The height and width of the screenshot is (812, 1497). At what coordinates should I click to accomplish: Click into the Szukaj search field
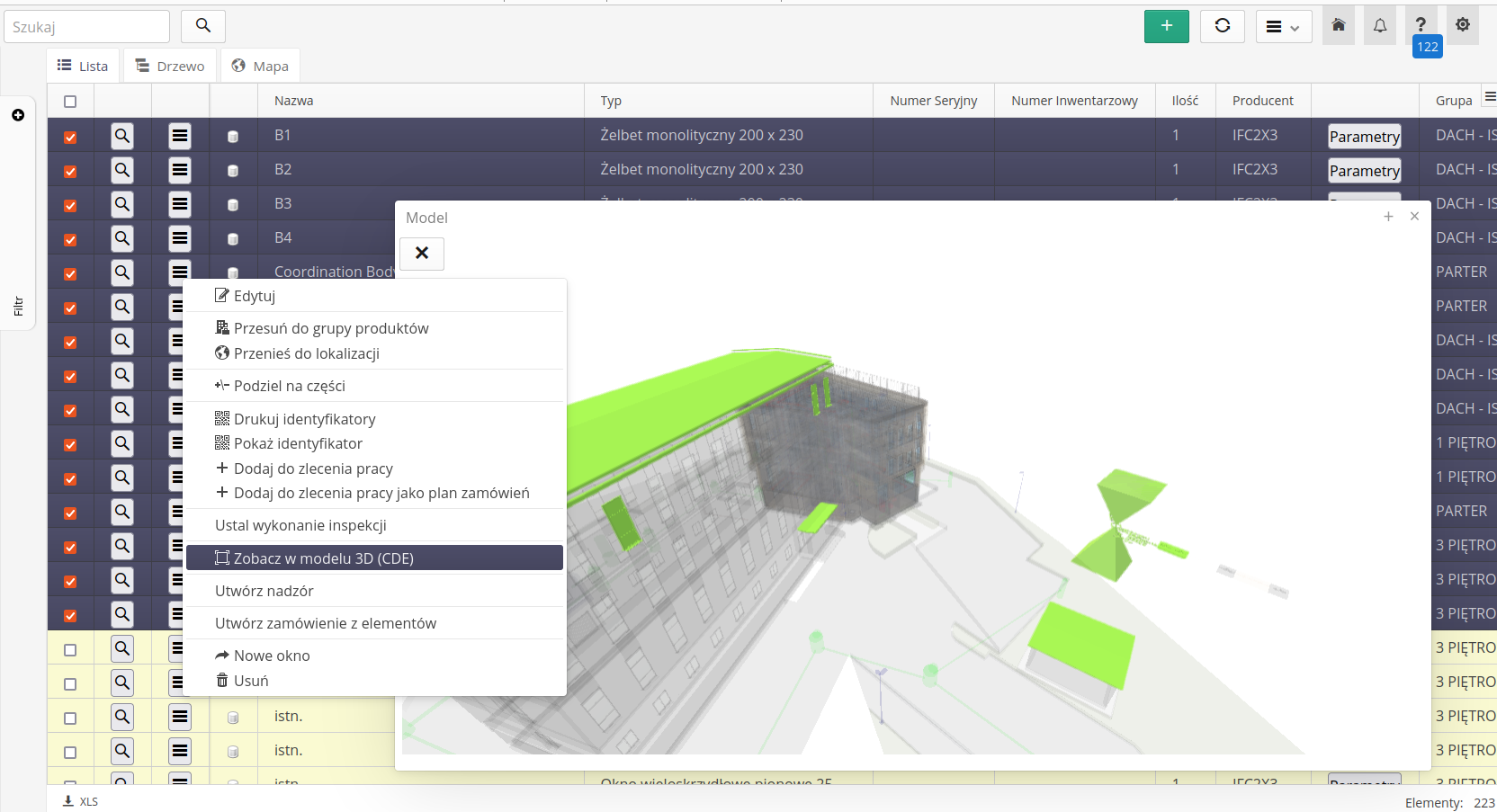(x=86, y=27)
